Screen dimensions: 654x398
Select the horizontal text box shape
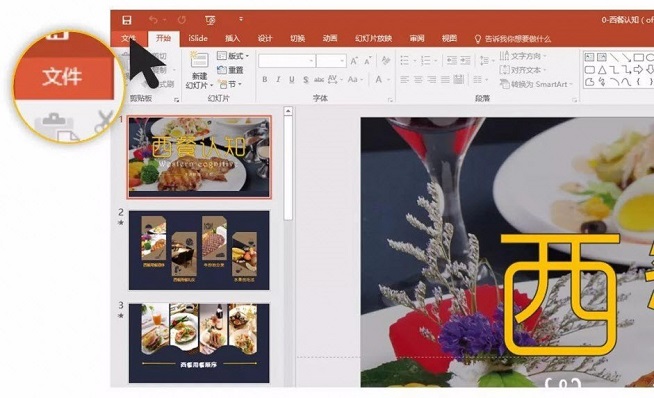[x=589, y=57]
